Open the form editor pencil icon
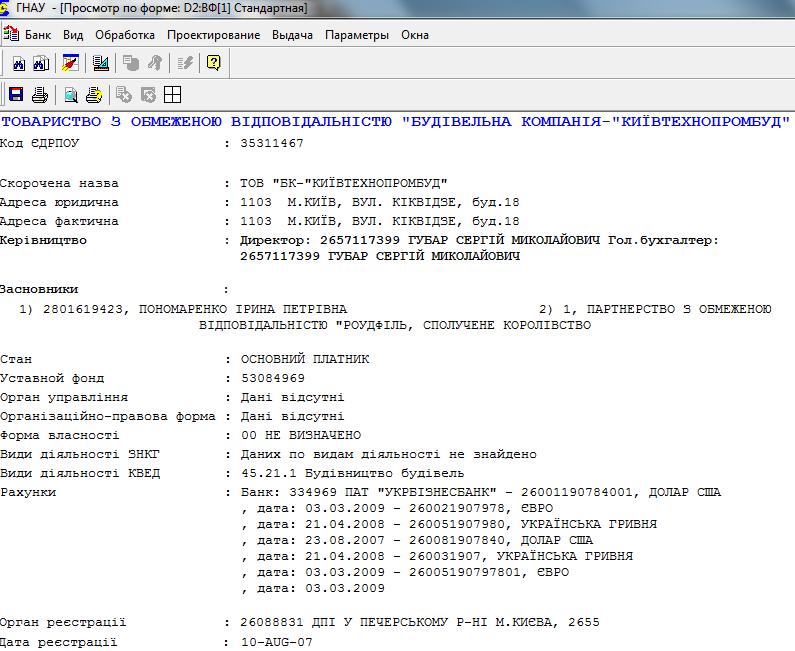 (70, 63)
